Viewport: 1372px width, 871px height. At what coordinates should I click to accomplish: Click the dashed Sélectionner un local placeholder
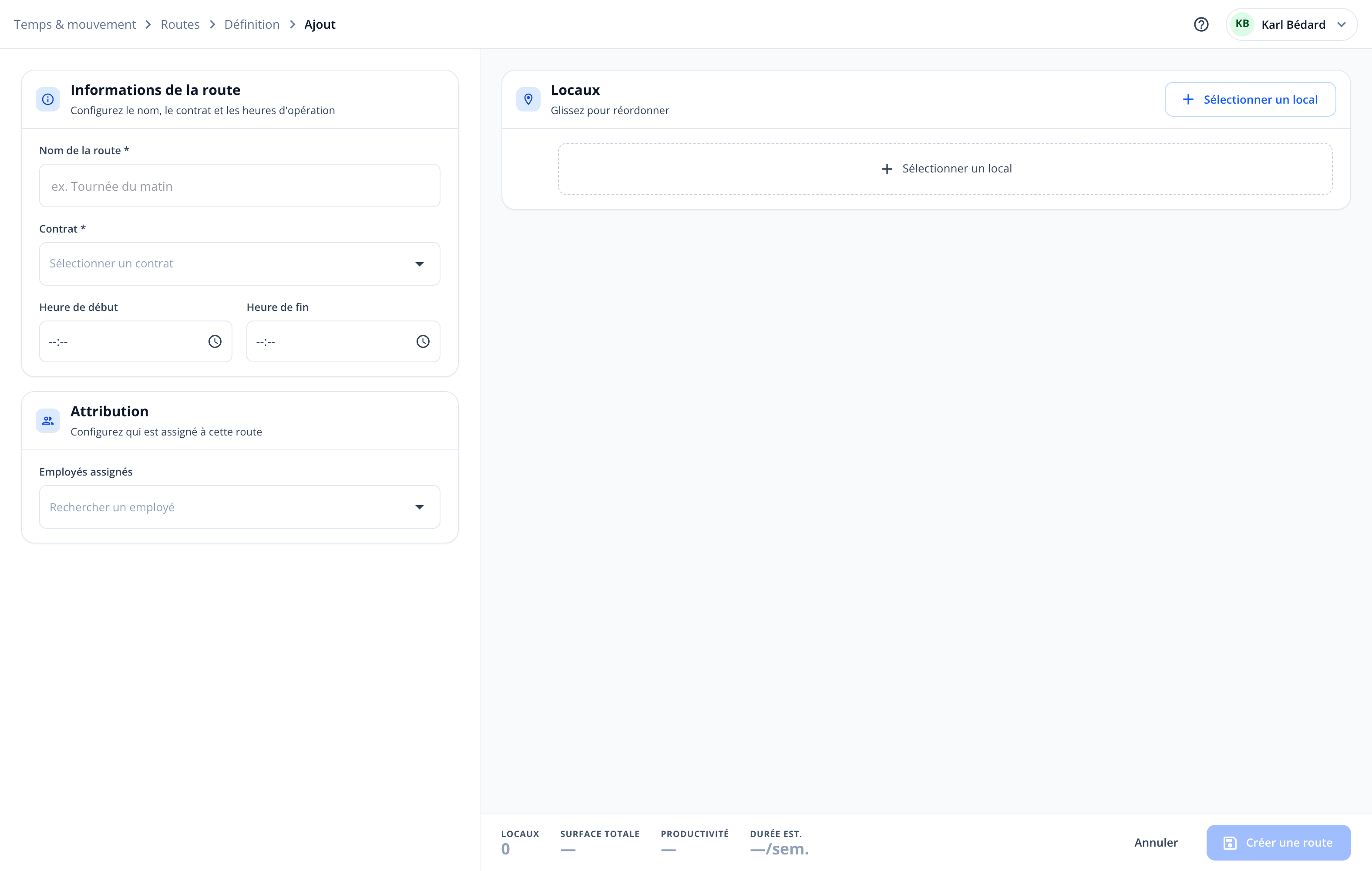(x=945, y=169)
